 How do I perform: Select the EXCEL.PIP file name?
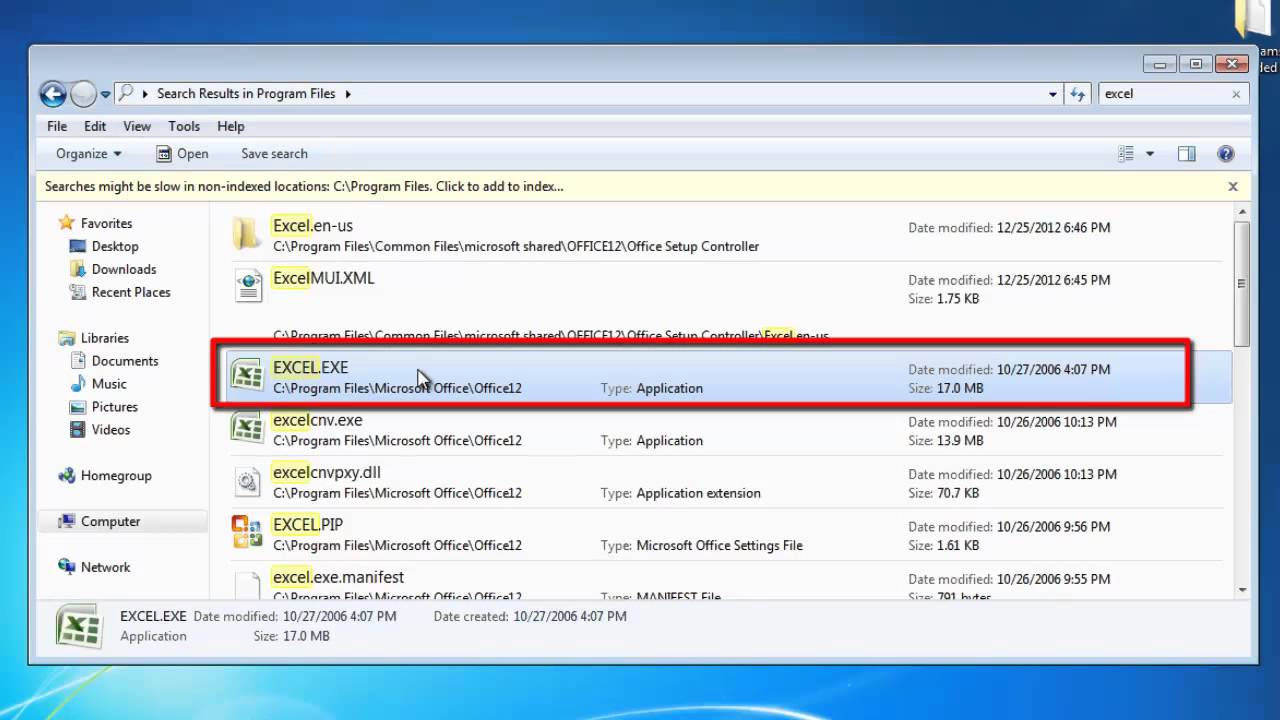[x=308, y=524]
